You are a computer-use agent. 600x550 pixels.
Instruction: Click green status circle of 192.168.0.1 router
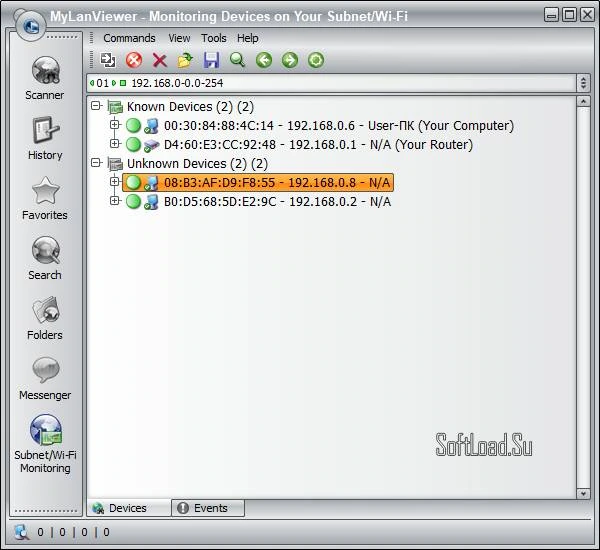coord(134,144)
